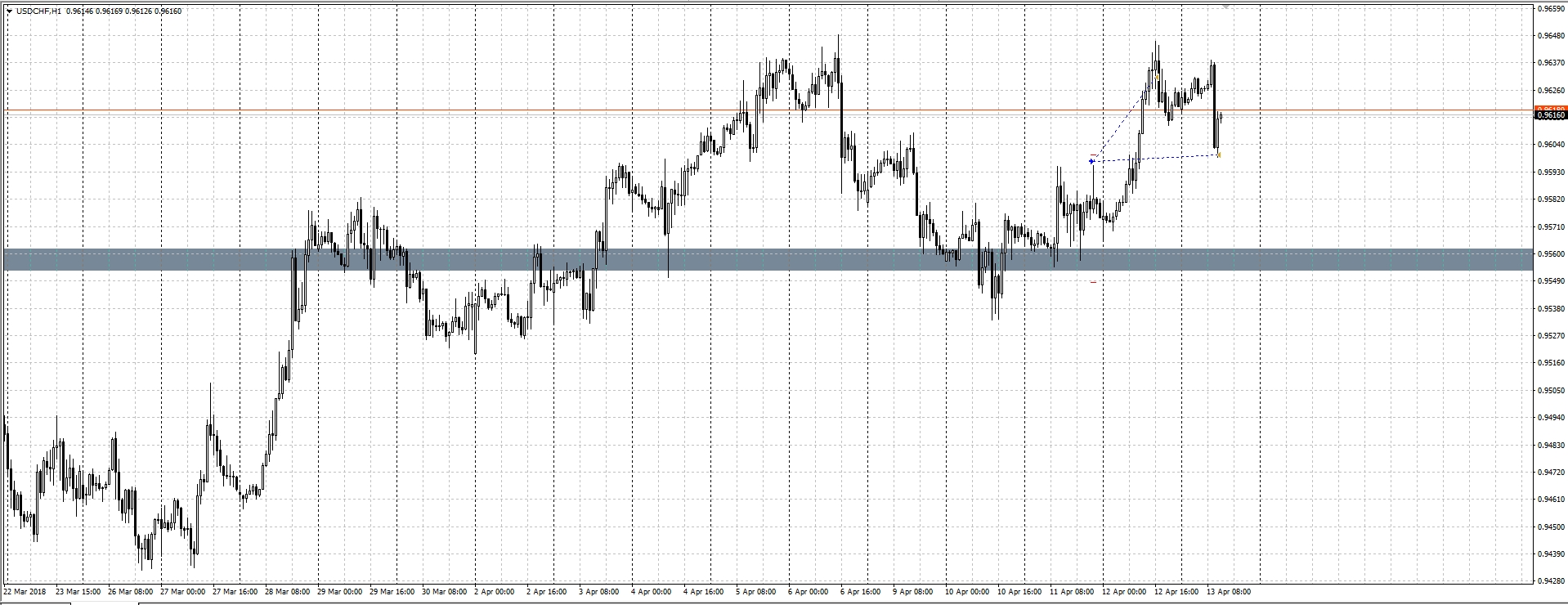Click the 13 Apr 08:00 time axis label
Screen dimensions: 1568x605
coord(1230,591)
